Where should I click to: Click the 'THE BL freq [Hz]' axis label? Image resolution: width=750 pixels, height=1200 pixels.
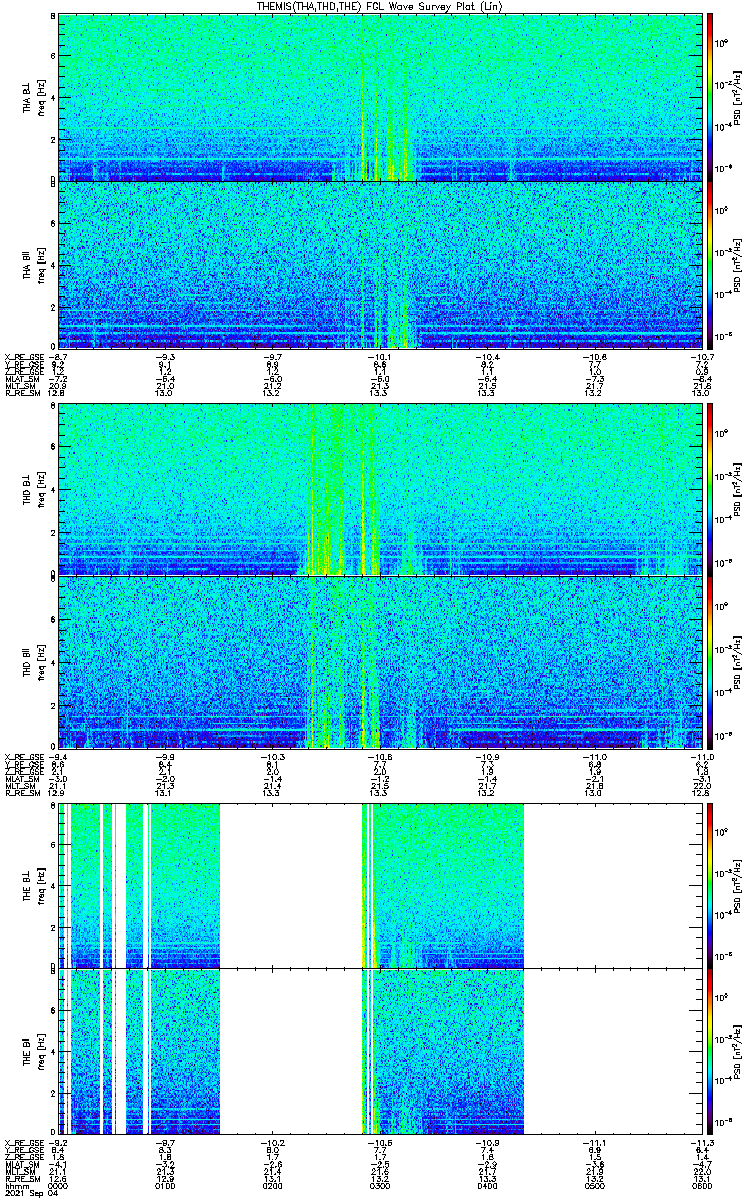(33, 885)
